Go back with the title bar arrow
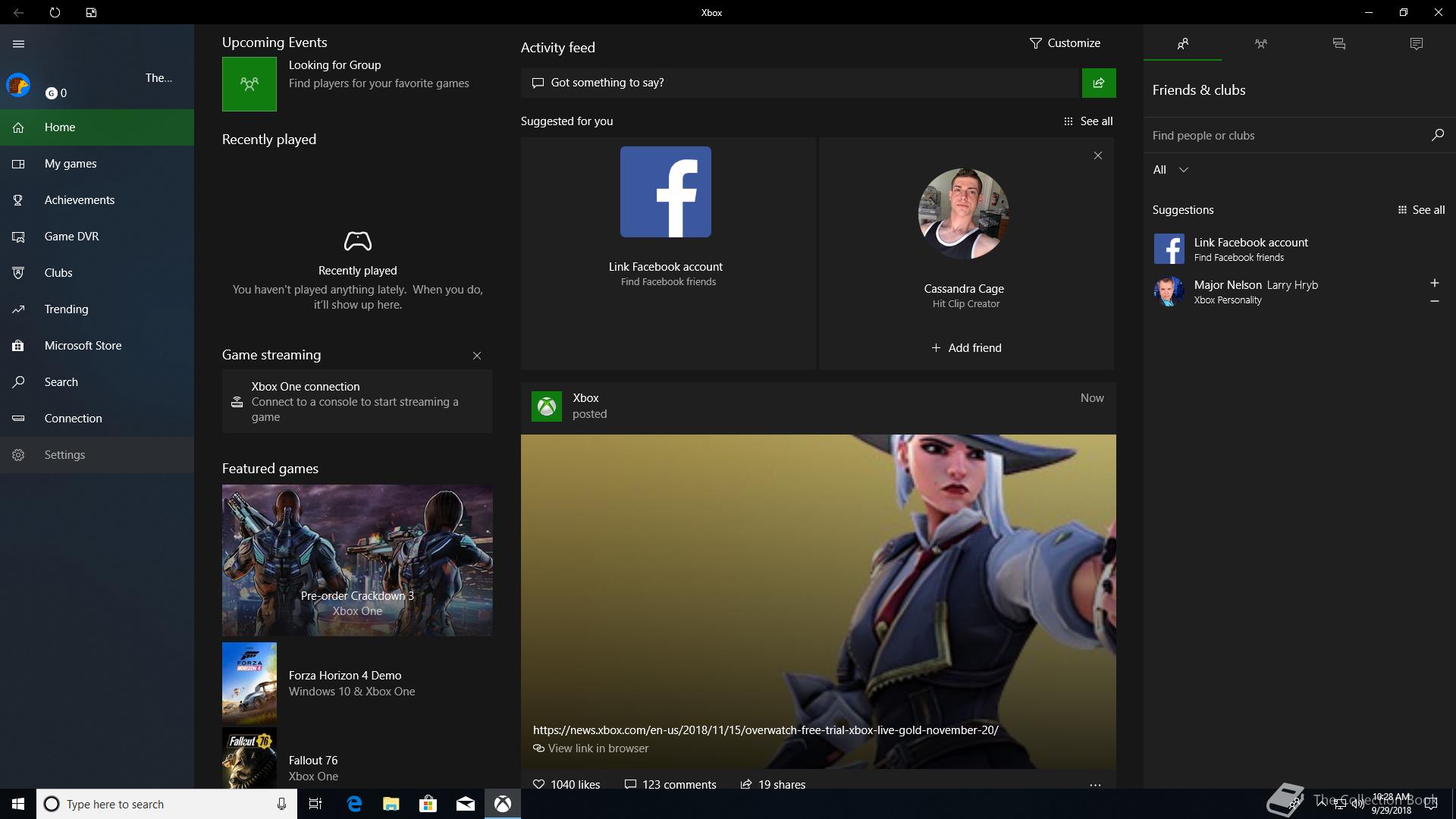This screenshot has width=1456, height=819. pos(18,13)
